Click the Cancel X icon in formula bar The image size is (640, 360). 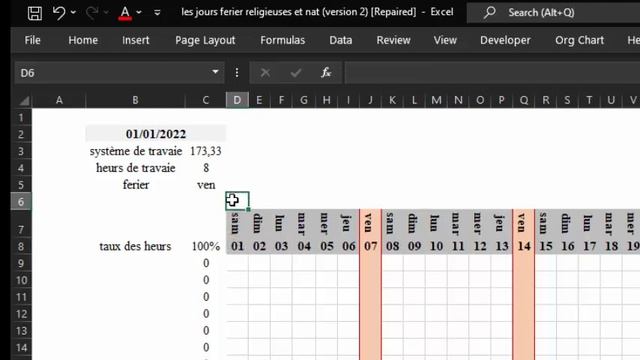coord(265,73)
